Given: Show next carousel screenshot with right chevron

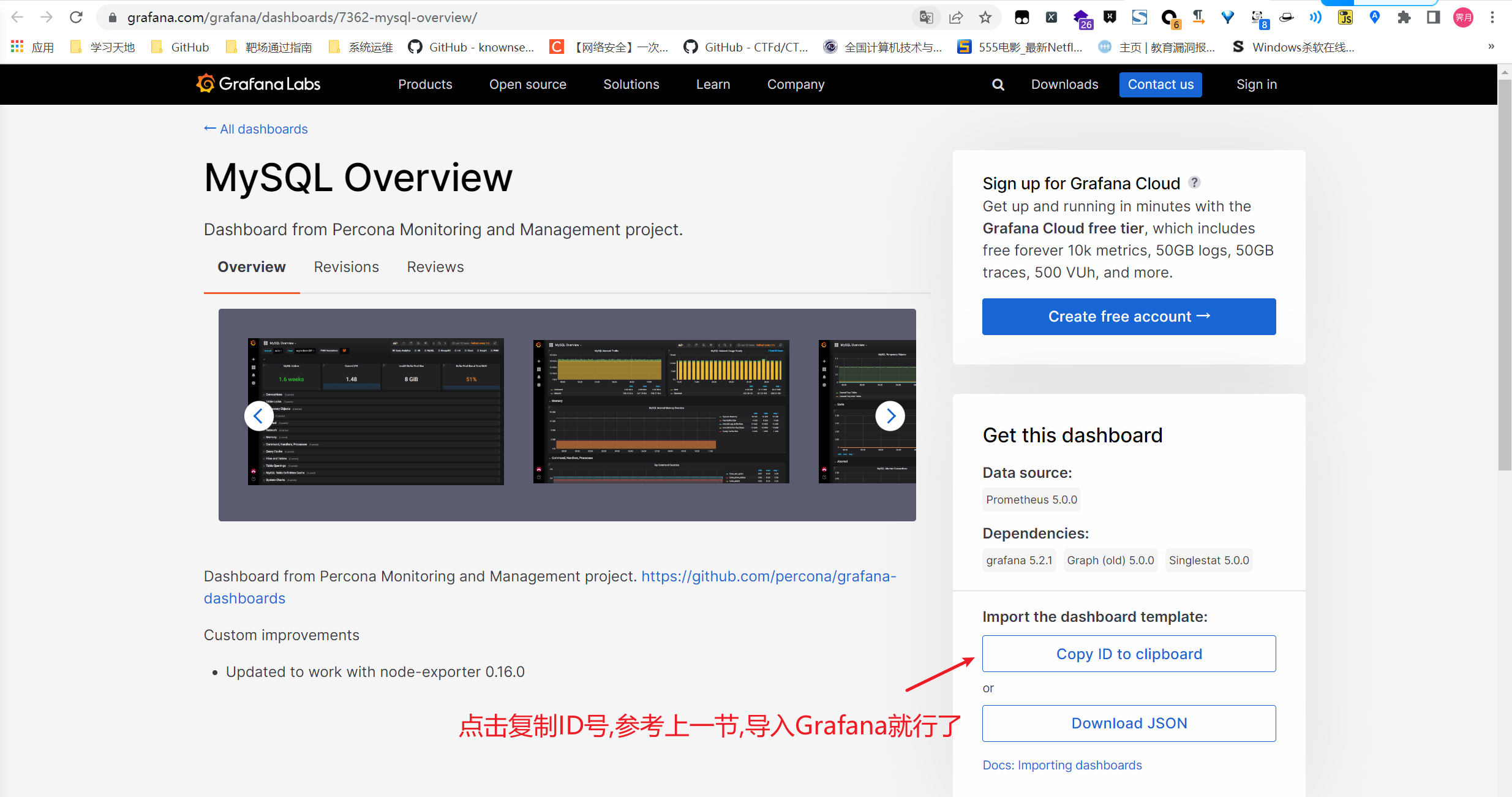Looking at the screenshot, I should coord(890,416).
